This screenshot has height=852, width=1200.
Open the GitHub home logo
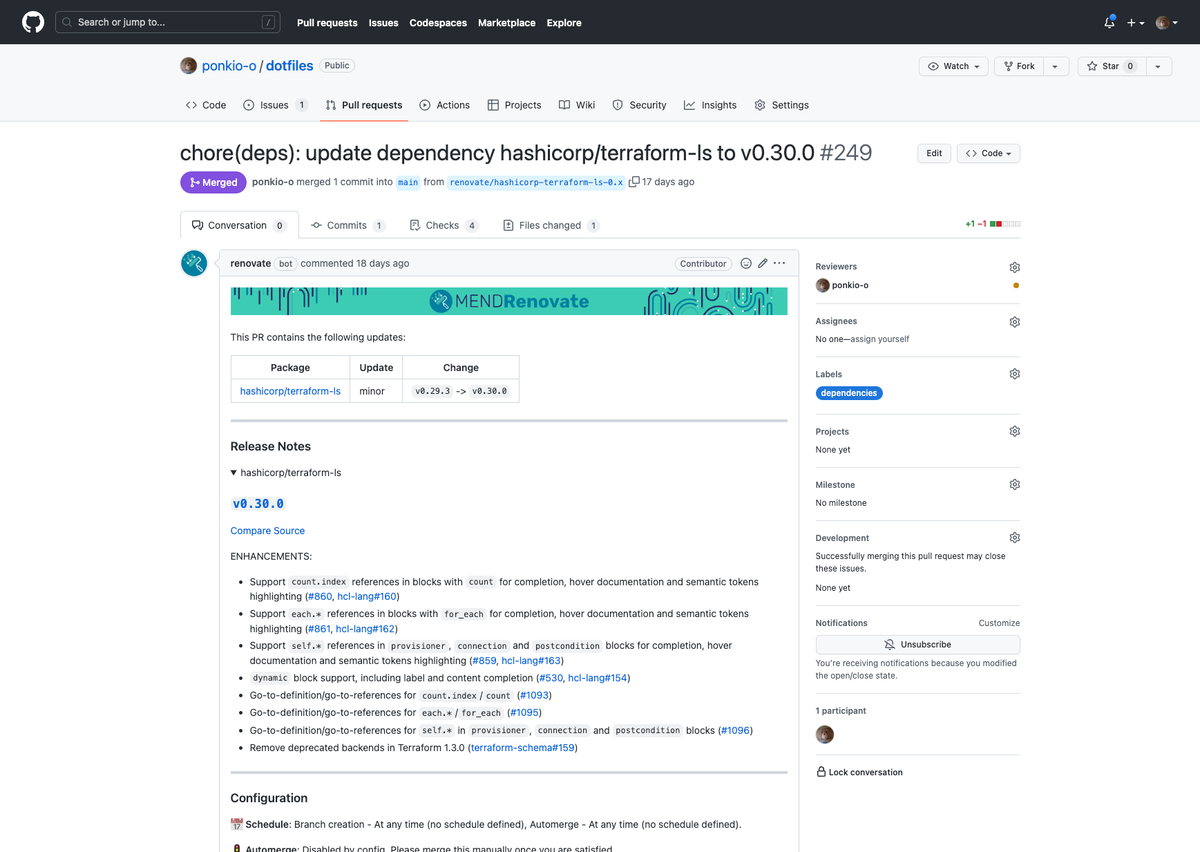click(x=33, y=22)
